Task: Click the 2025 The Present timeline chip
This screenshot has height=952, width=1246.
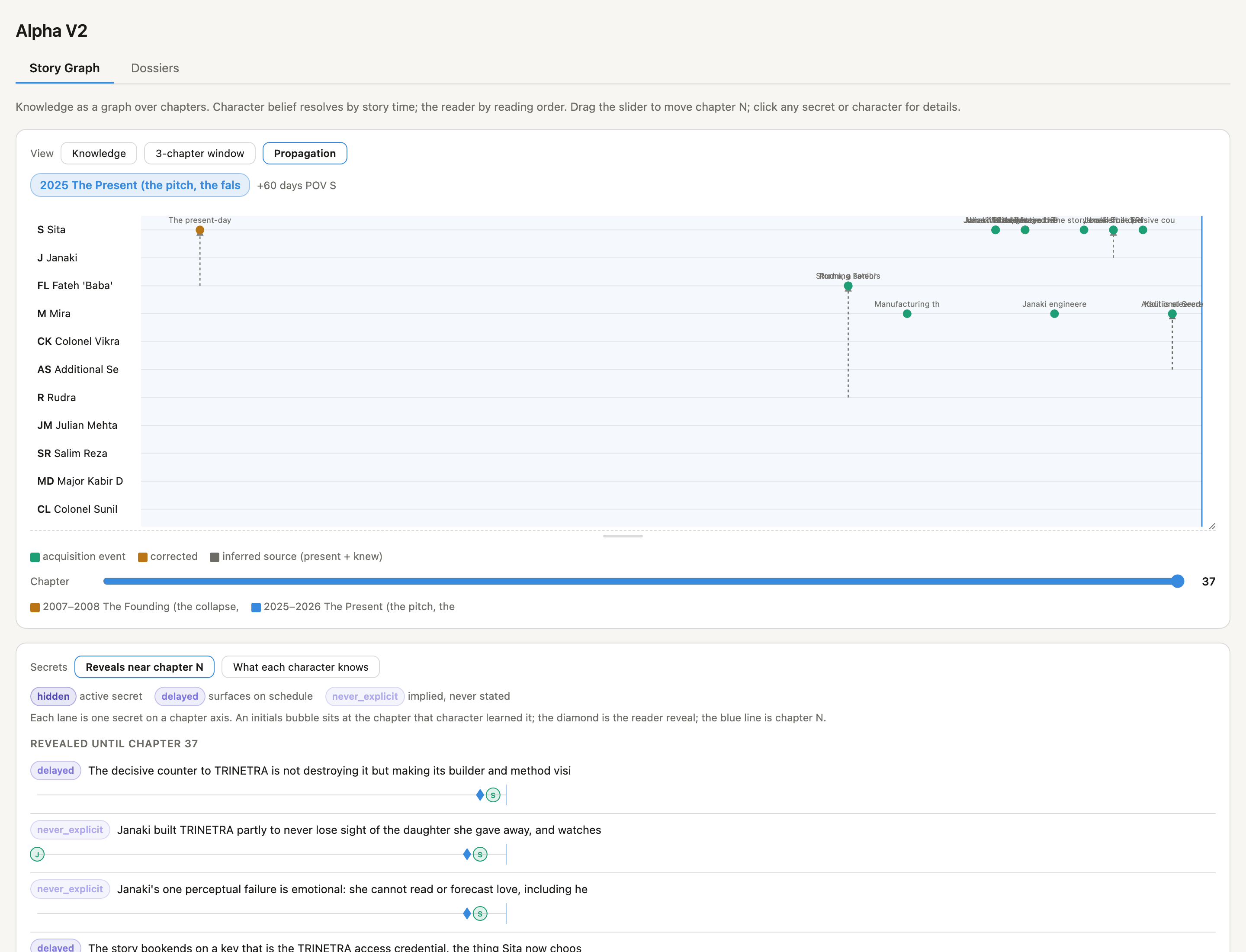Action: [140, 185]
